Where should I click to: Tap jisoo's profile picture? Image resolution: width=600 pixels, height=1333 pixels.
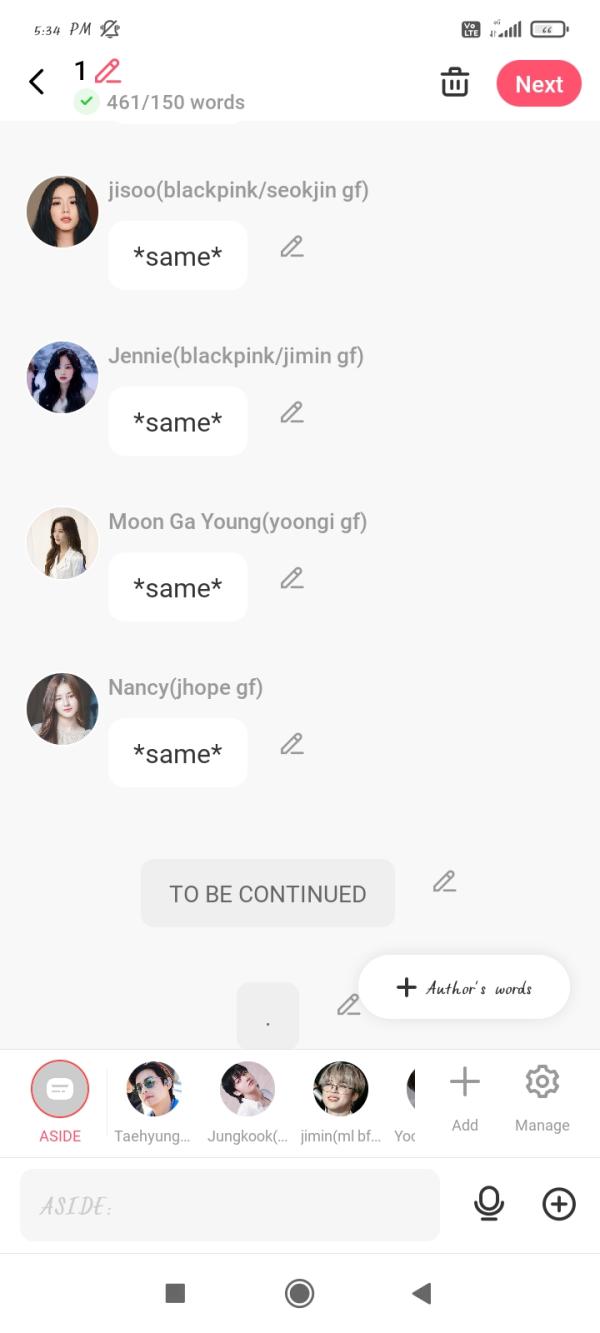click(62, 212)
